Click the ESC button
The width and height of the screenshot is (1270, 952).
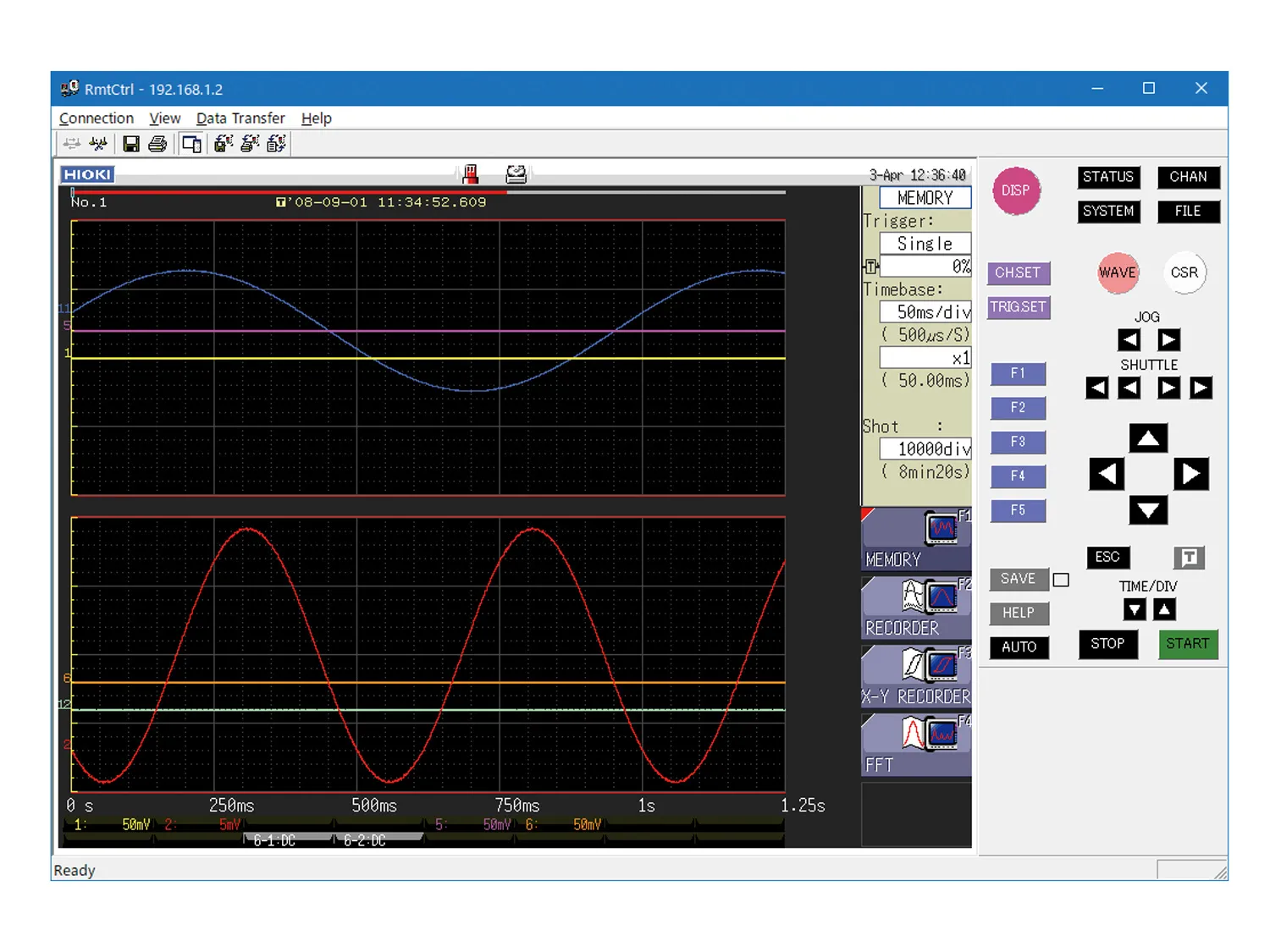pos(1107,558)
